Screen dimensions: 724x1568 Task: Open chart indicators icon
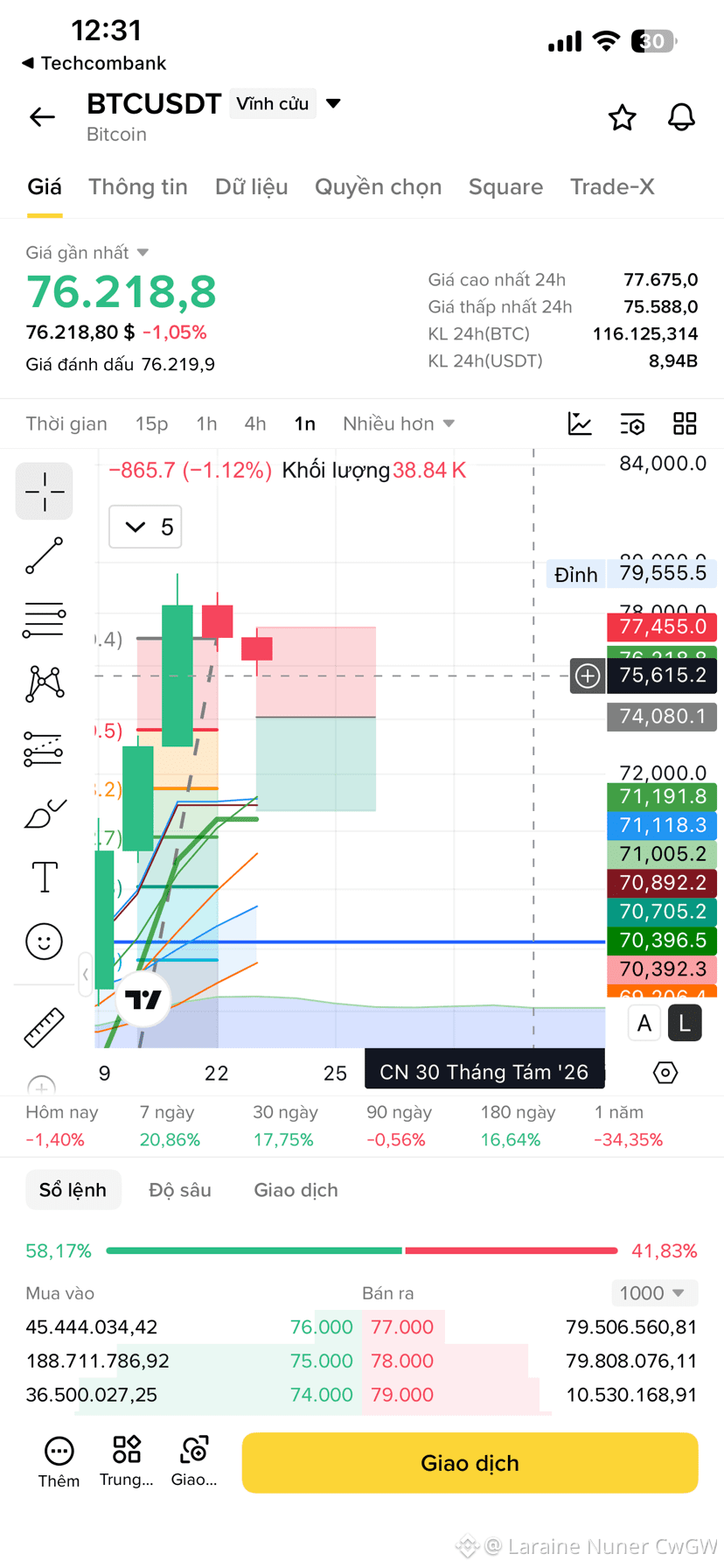click(580, 423)
